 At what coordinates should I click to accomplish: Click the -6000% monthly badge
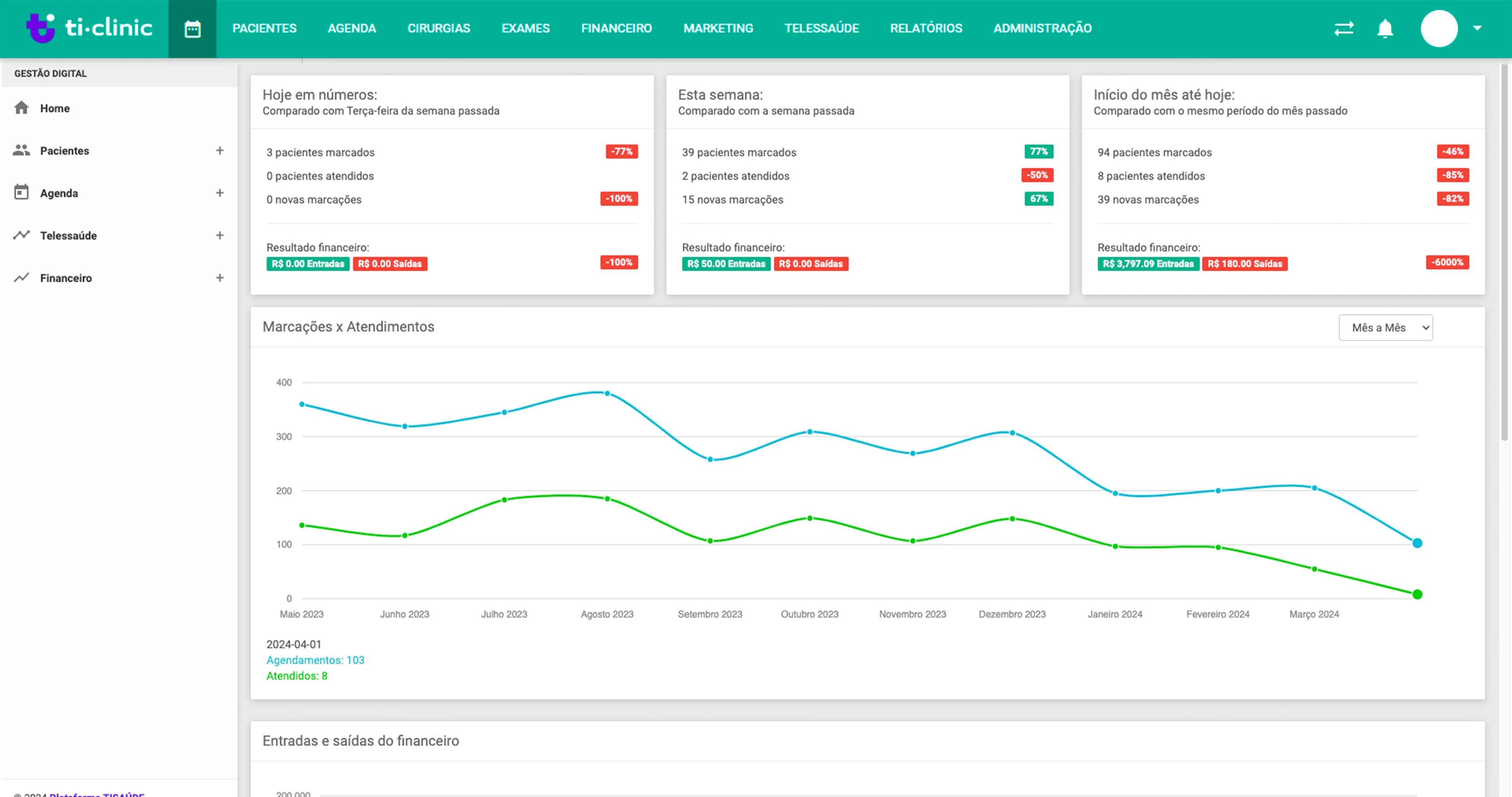(1447, 263)
